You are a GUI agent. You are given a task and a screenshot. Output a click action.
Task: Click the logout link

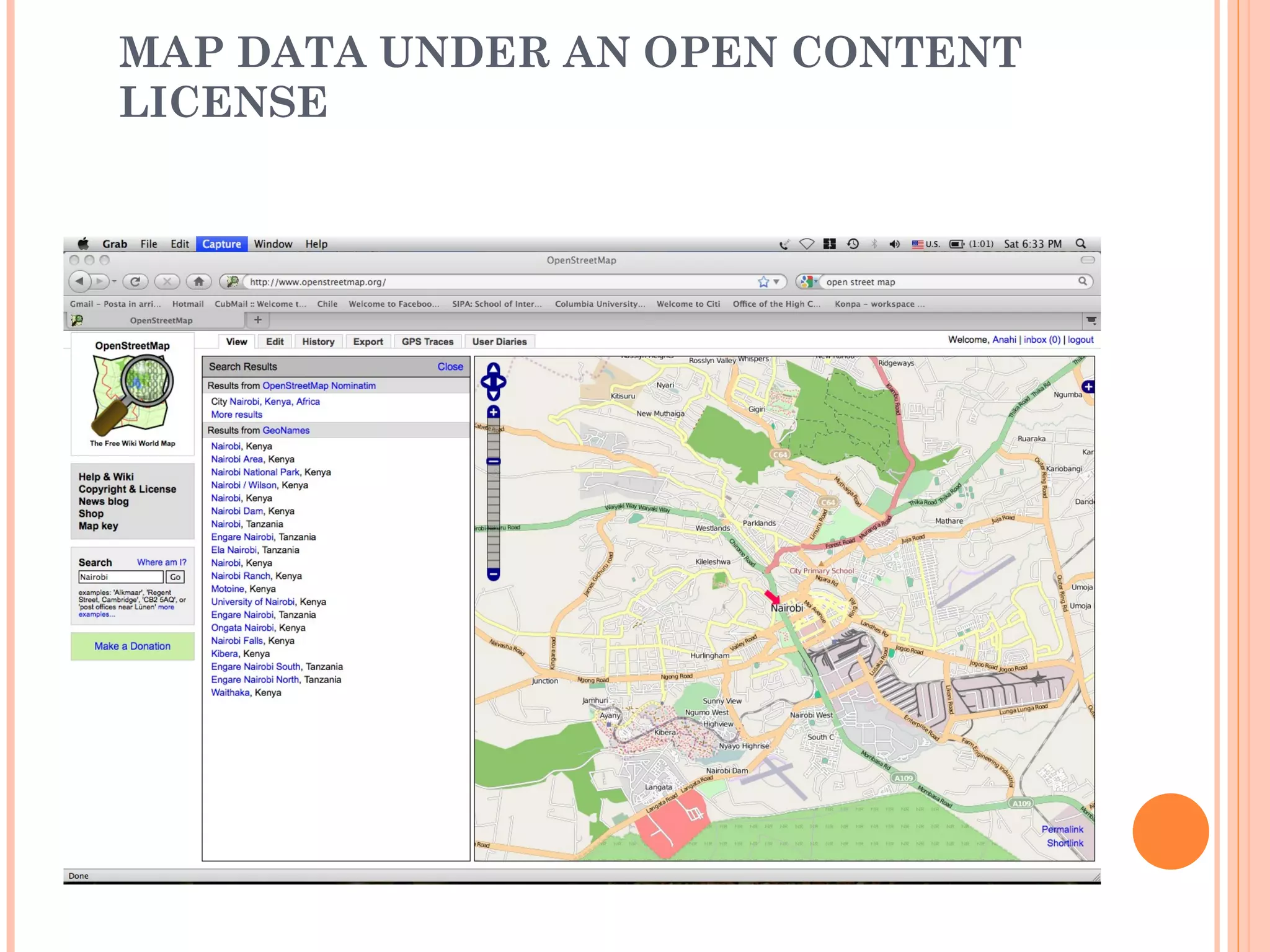click(x=1080, y=340)
